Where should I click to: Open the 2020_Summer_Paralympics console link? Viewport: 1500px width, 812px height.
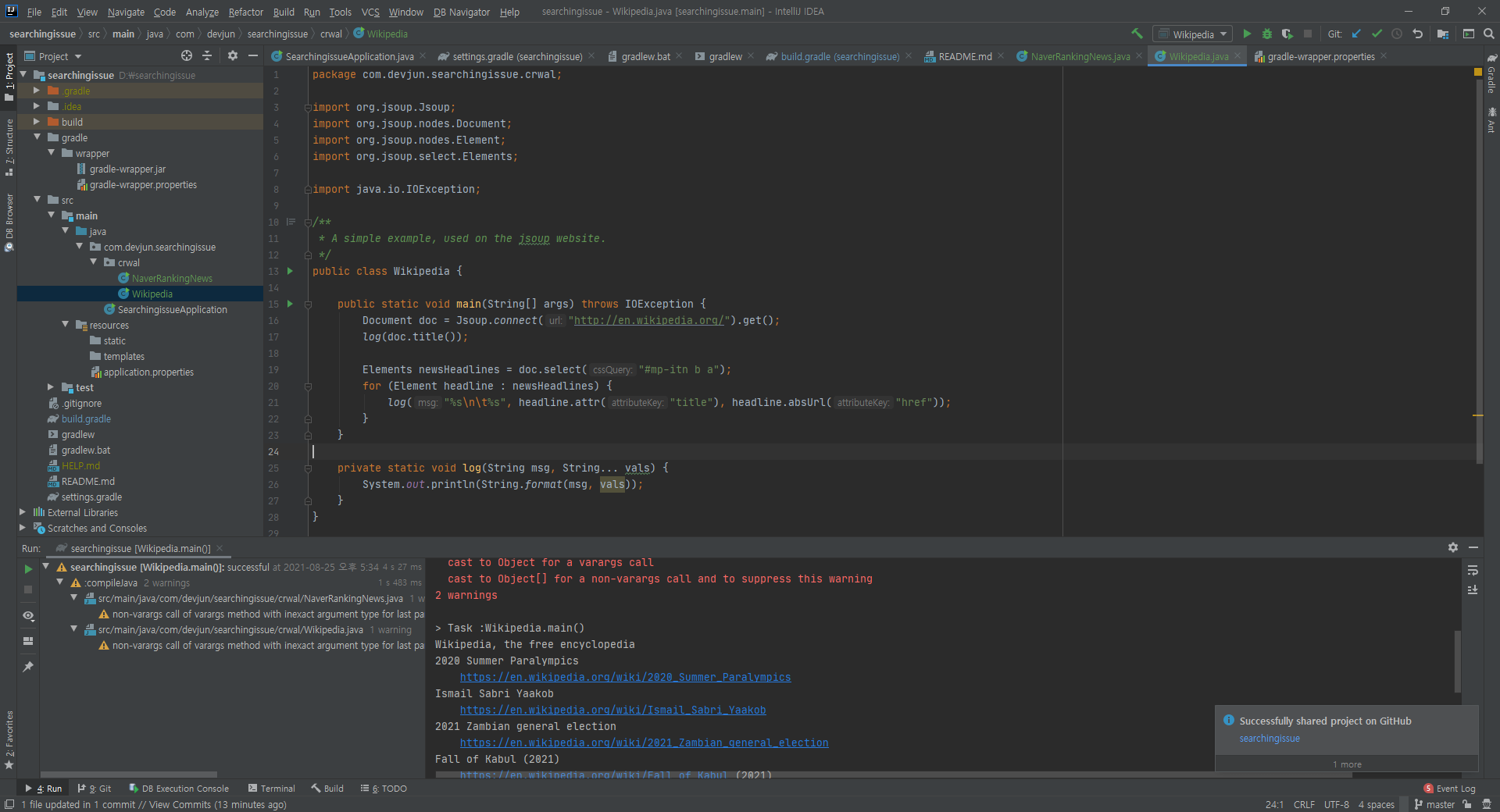tap(625, 677)
